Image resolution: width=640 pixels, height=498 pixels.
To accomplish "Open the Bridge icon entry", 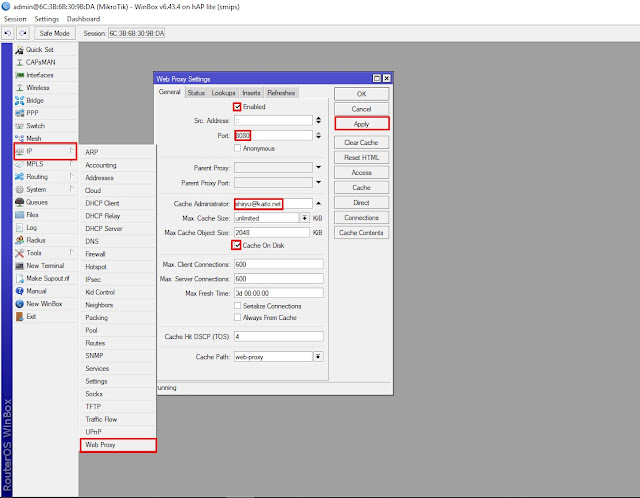I will point(19,100).
